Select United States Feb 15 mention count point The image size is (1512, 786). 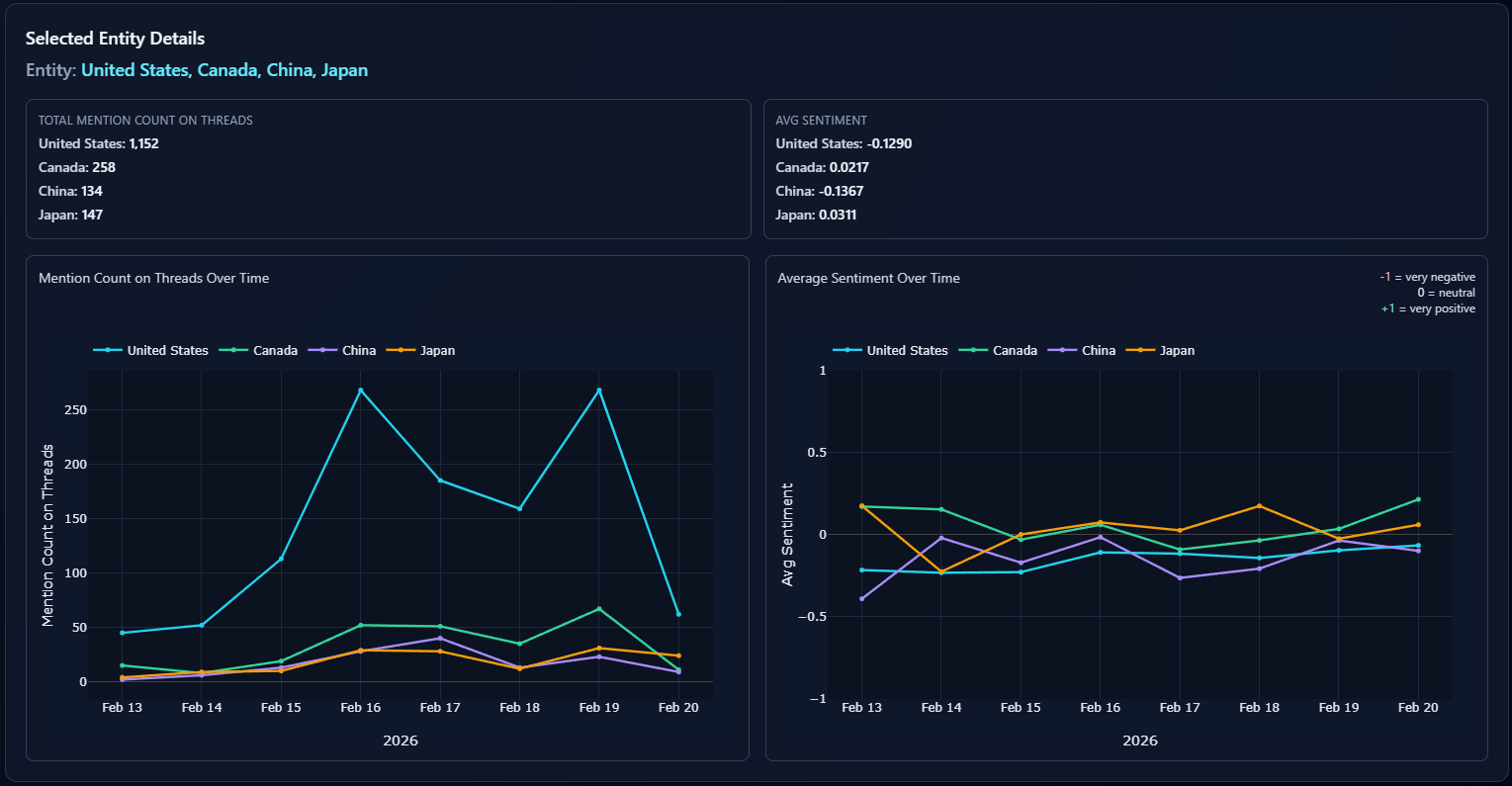tap(281, 559)
